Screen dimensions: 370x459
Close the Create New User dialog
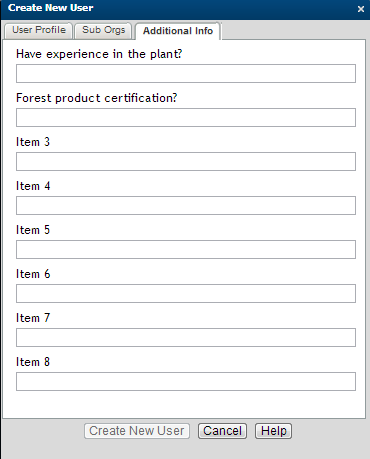361,9
